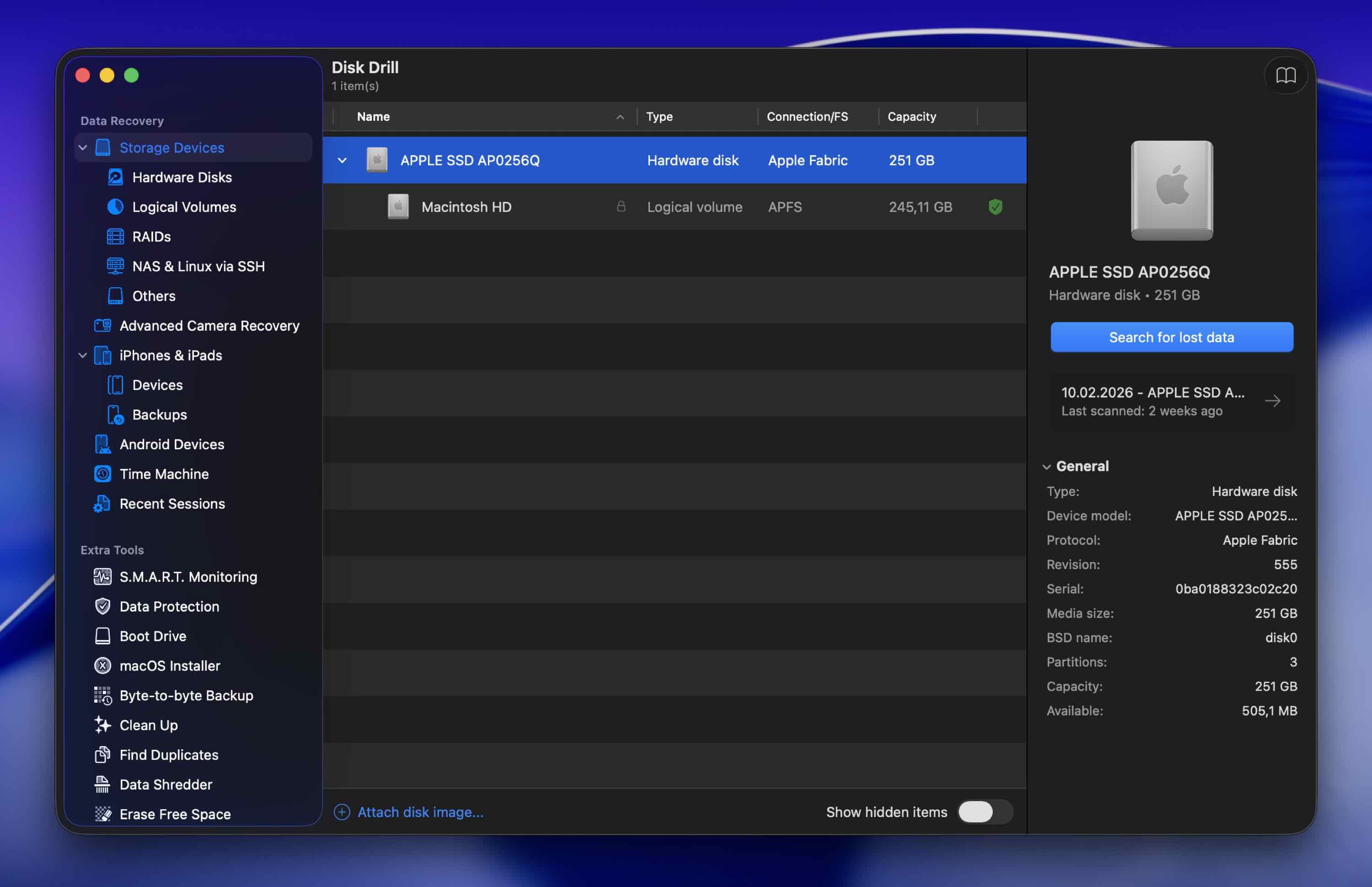The width and height of the screenshot is (1372, 887).
Task: Sort the list by the Name column header
Action: click(x=374, y=117)
